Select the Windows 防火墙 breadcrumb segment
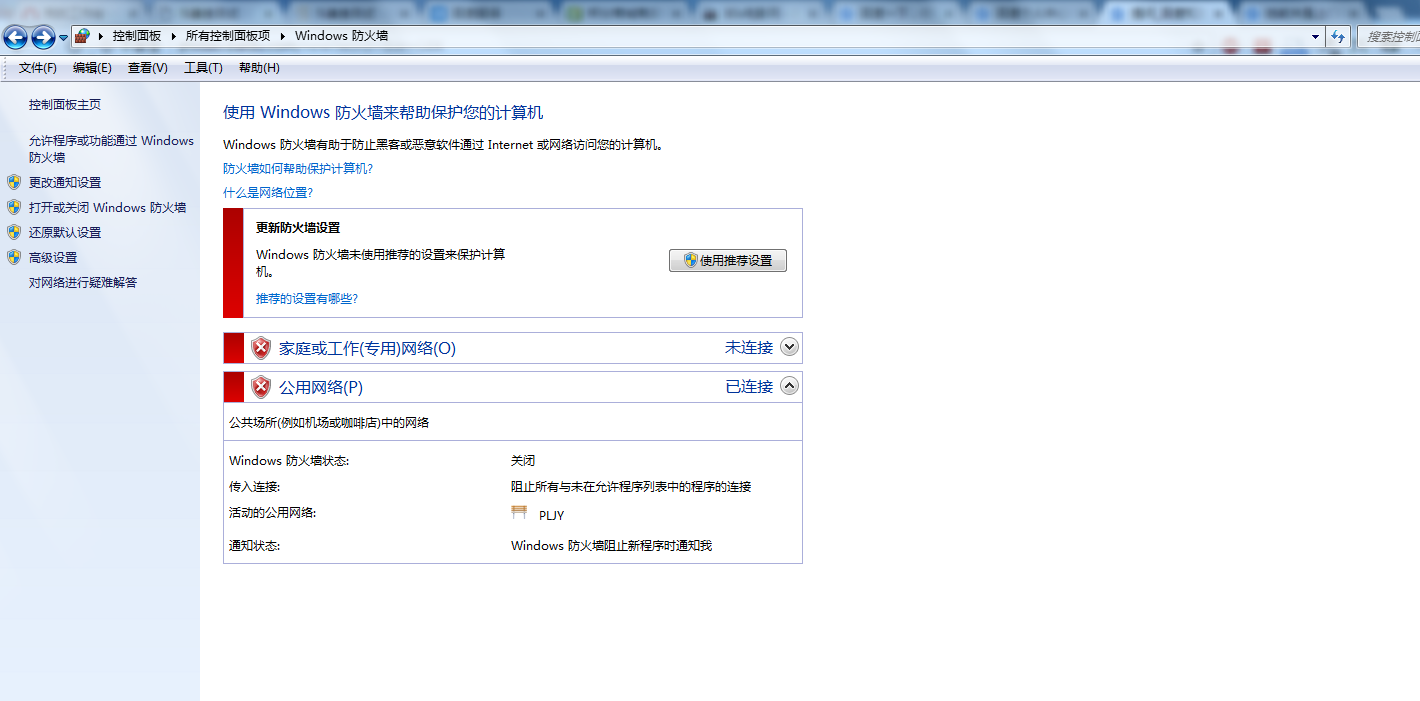 pos(341,36)
